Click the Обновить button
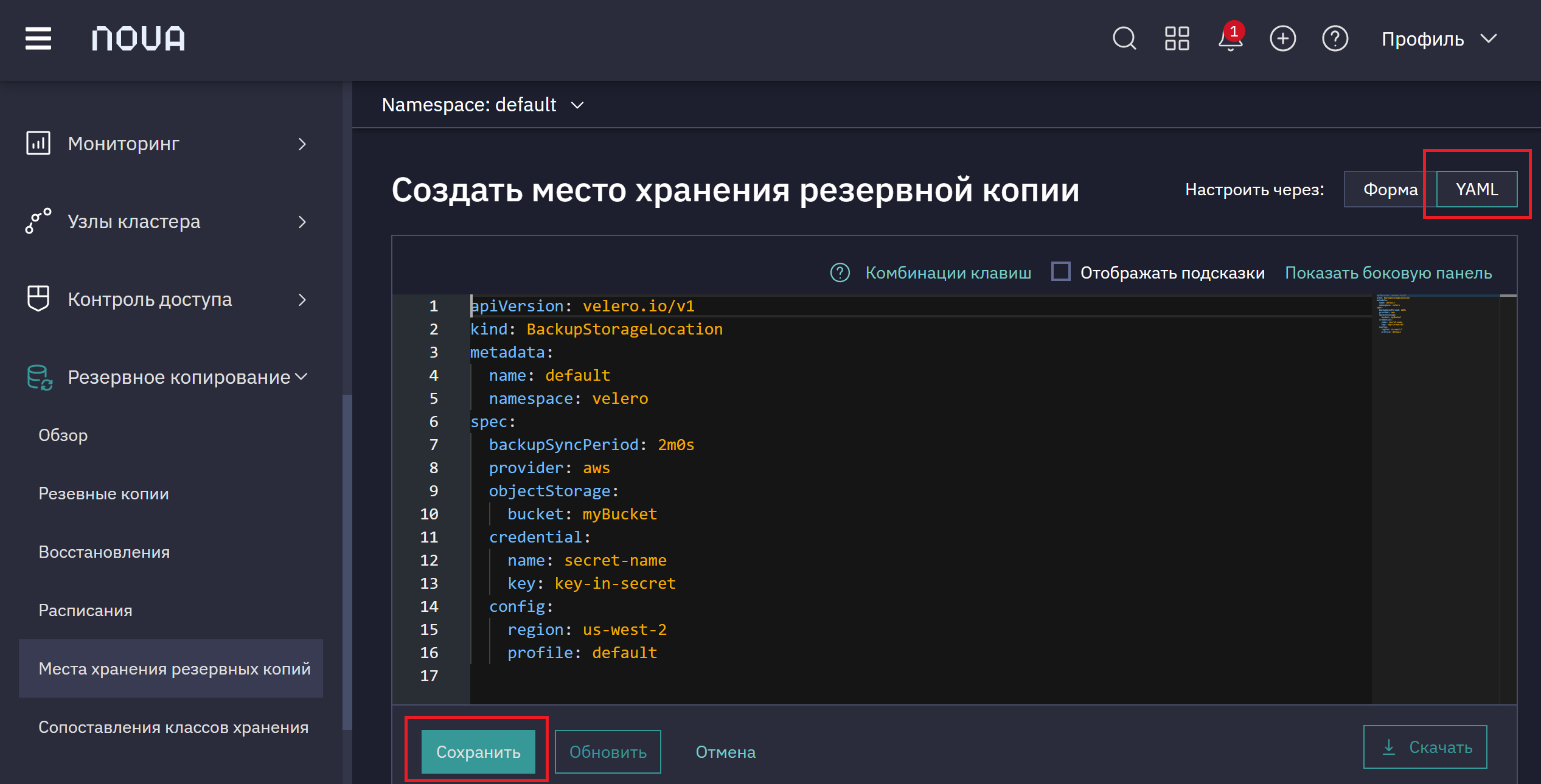Image resolution: width=1541 pixels, height=784 pixels. (x=608, y=752)
